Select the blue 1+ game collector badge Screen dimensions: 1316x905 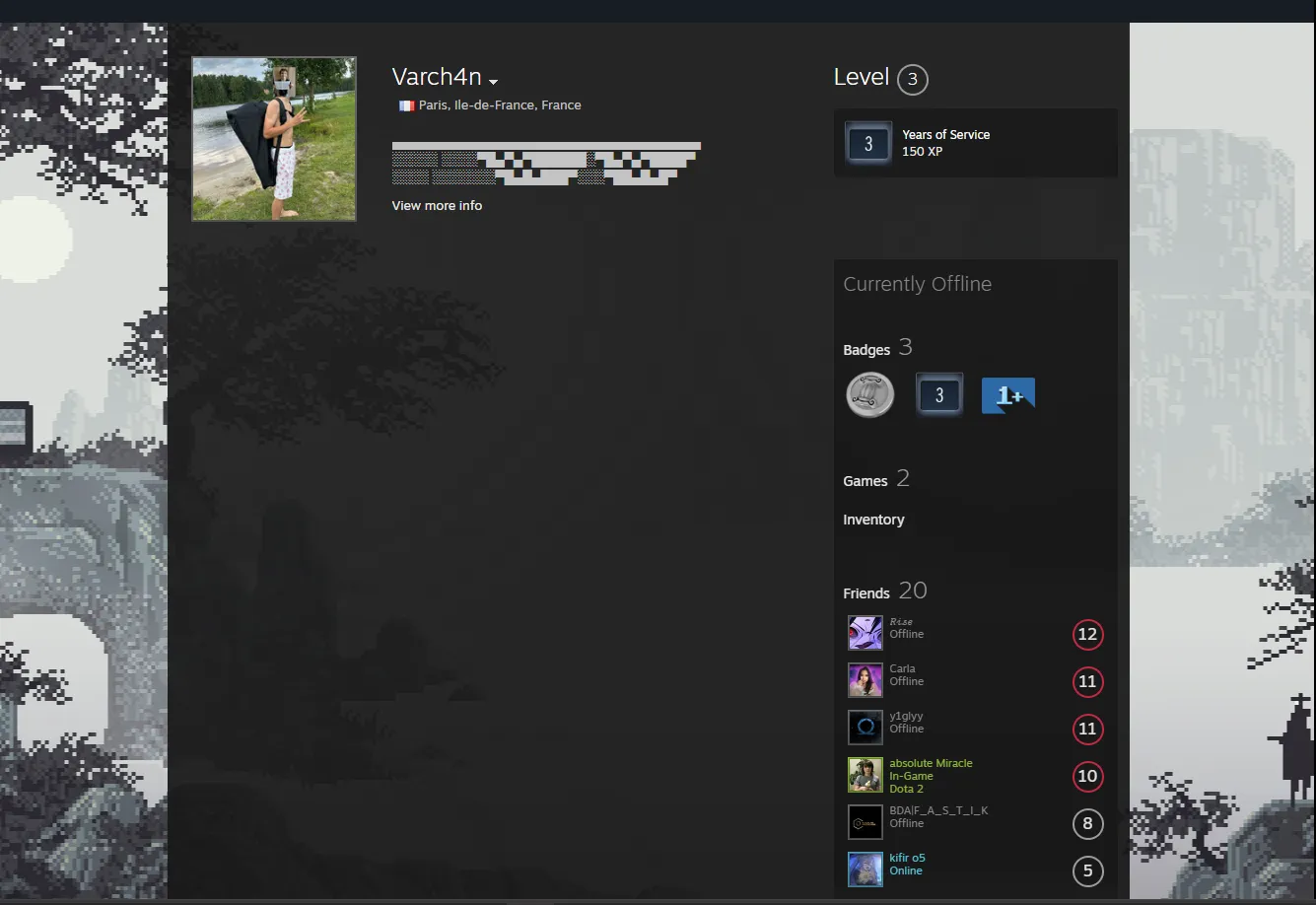1008,395
